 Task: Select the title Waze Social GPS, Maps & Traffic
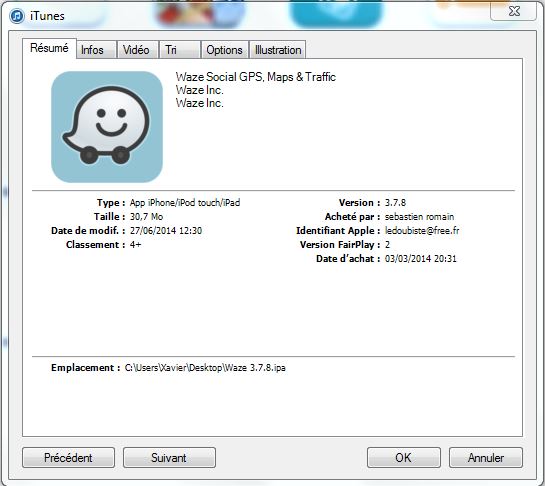(x=256, y=77)
